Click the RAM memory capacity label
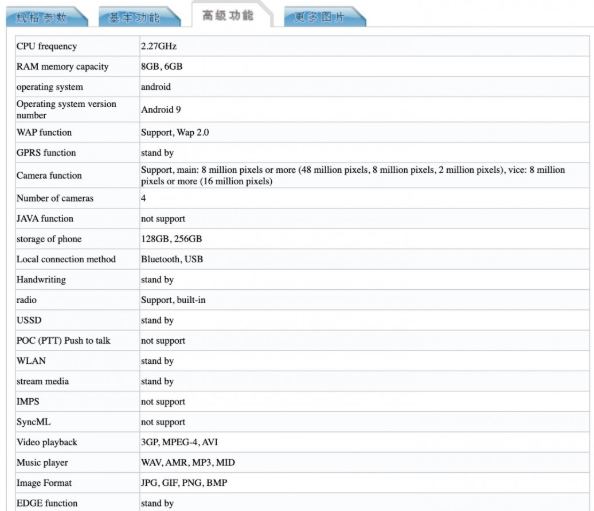The height and width of the screenshot is (511, 594). pyautogui.click(x=63, y=67)
